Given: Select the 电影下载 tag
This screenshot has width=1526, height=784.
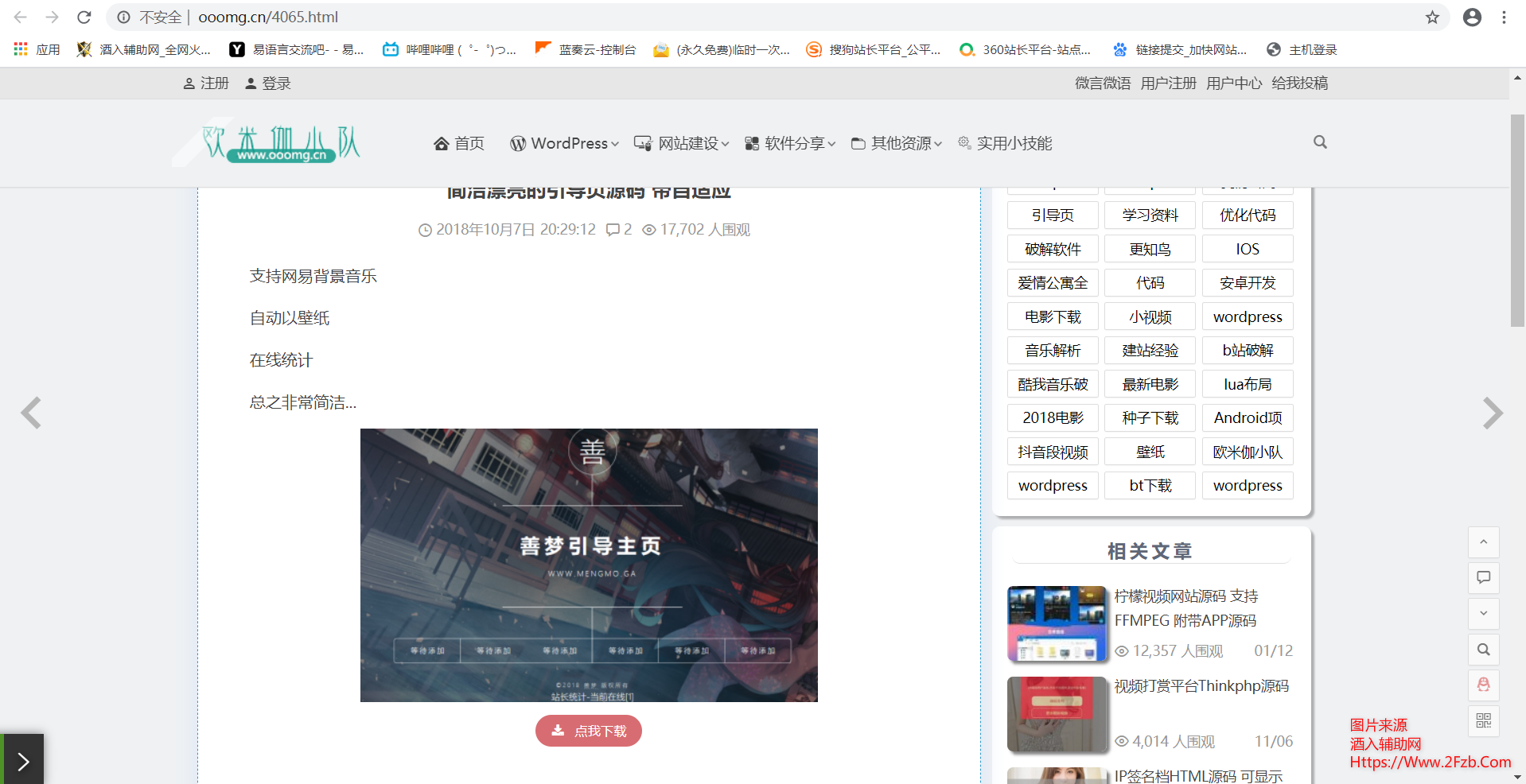Looking at the screenshot, I should tap(1053, 316).
